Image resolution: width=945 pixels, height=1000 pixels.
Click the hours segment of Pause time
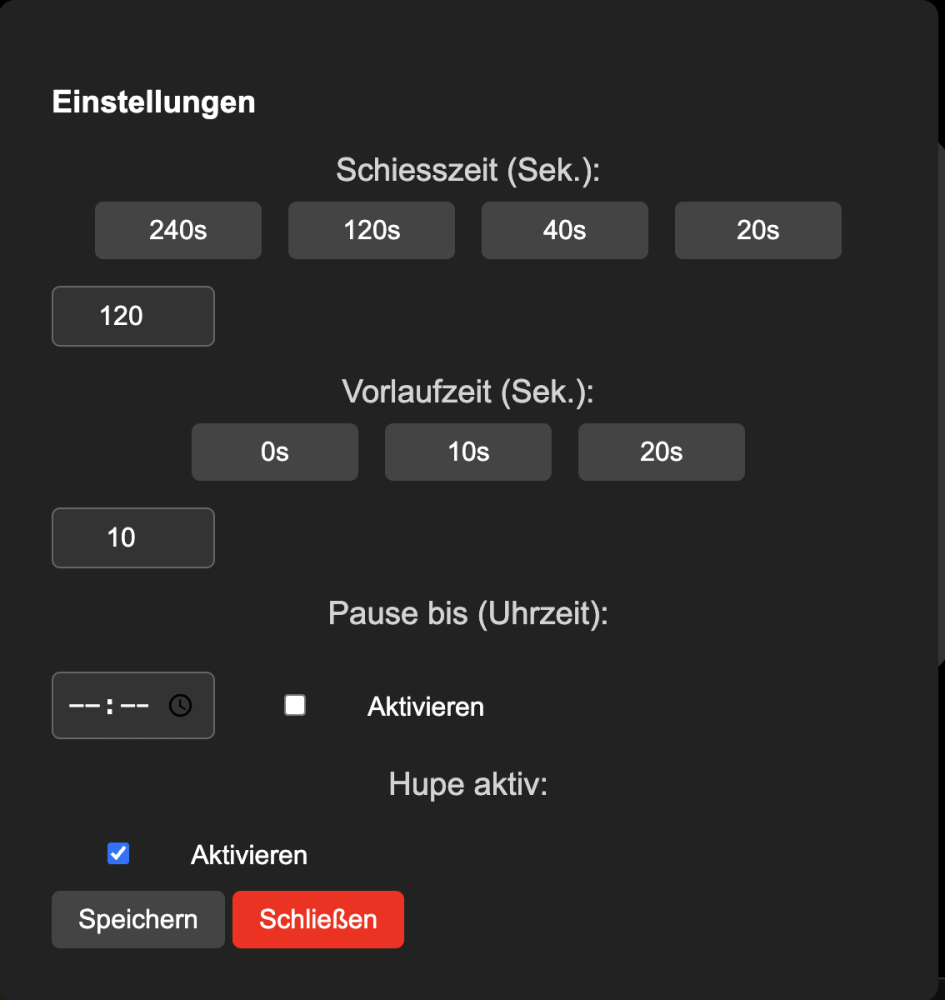click(x=83, y=705)
